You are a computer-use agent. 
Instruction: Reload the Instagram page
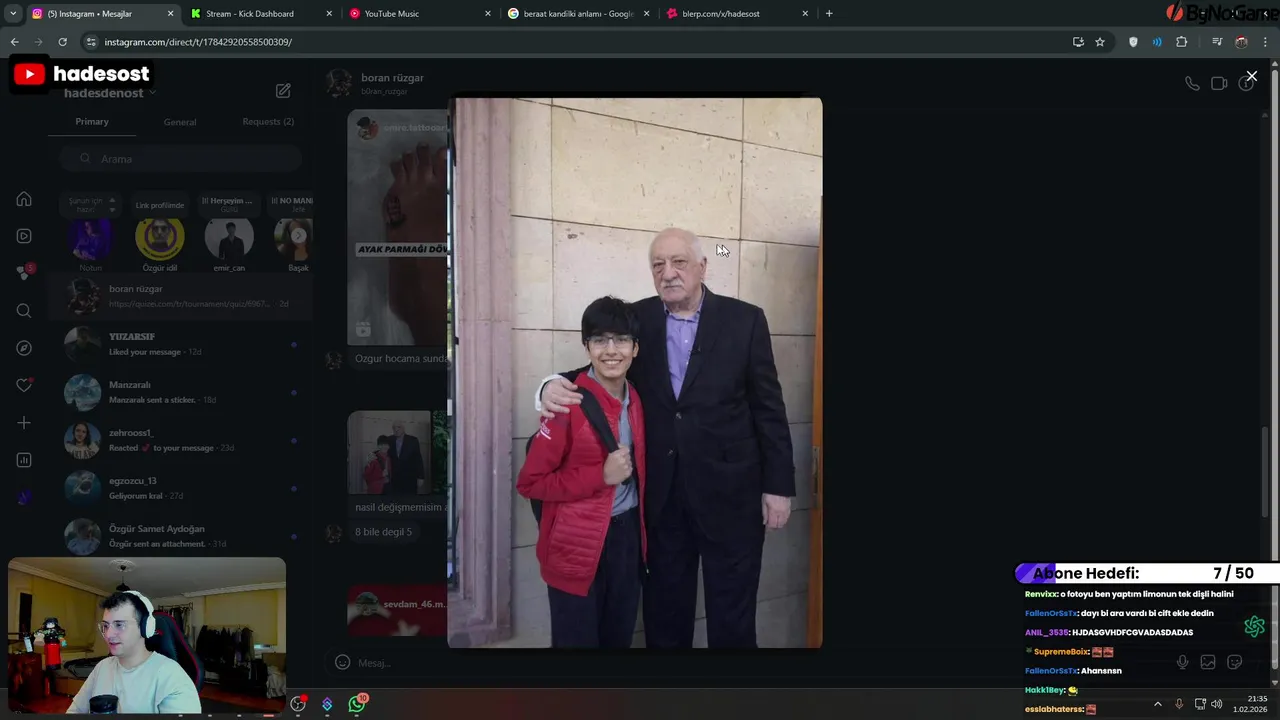coord(62,42)
